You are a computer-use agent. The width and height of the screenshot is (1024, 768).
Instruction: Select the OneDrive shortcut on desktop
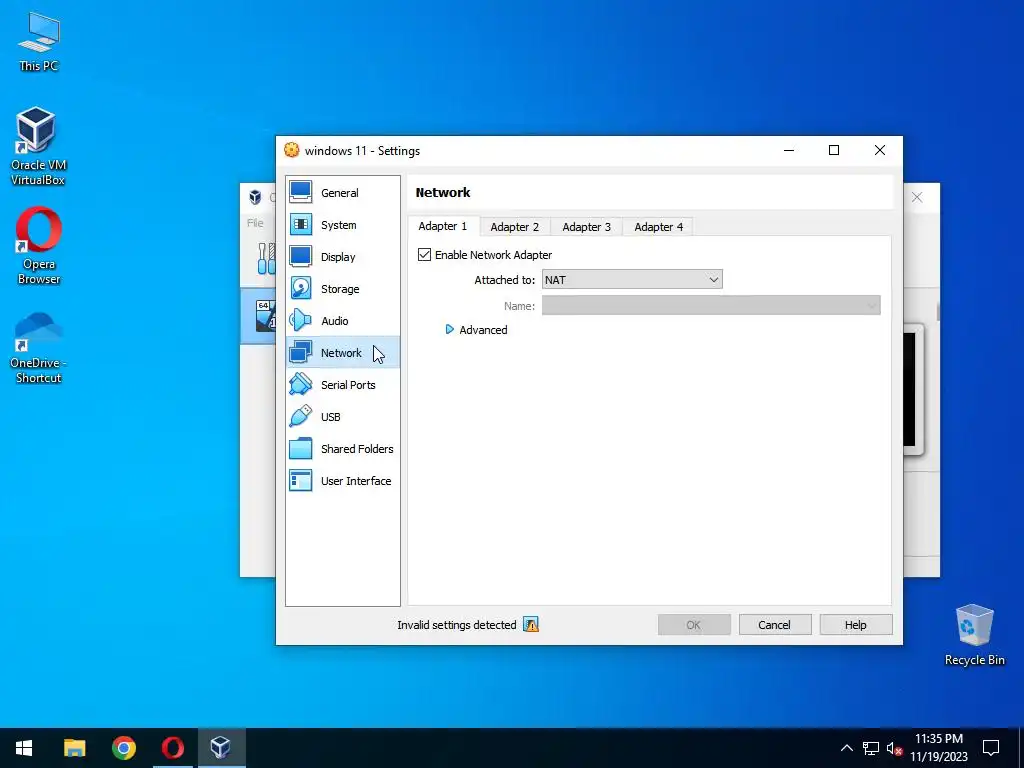tap(39, 347)
